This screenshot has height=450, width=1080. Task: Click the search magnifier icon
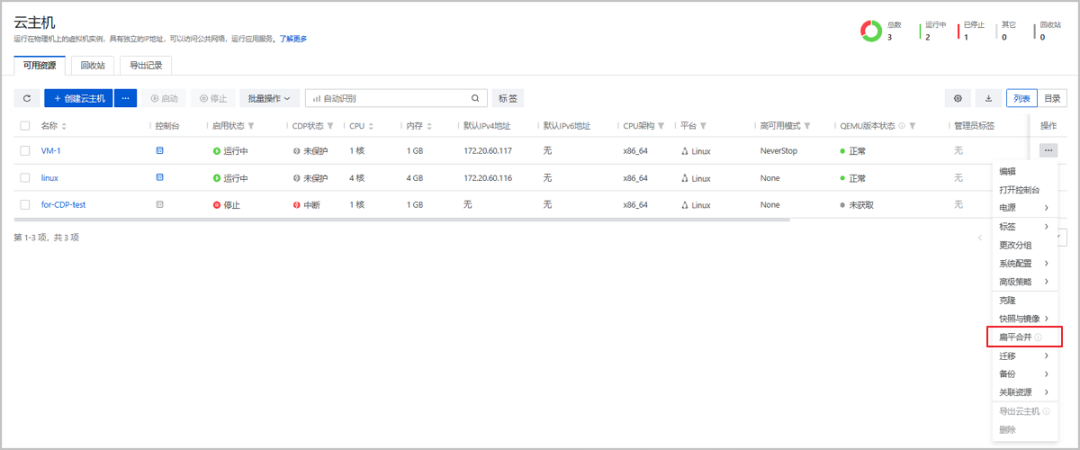click(475, 98)
